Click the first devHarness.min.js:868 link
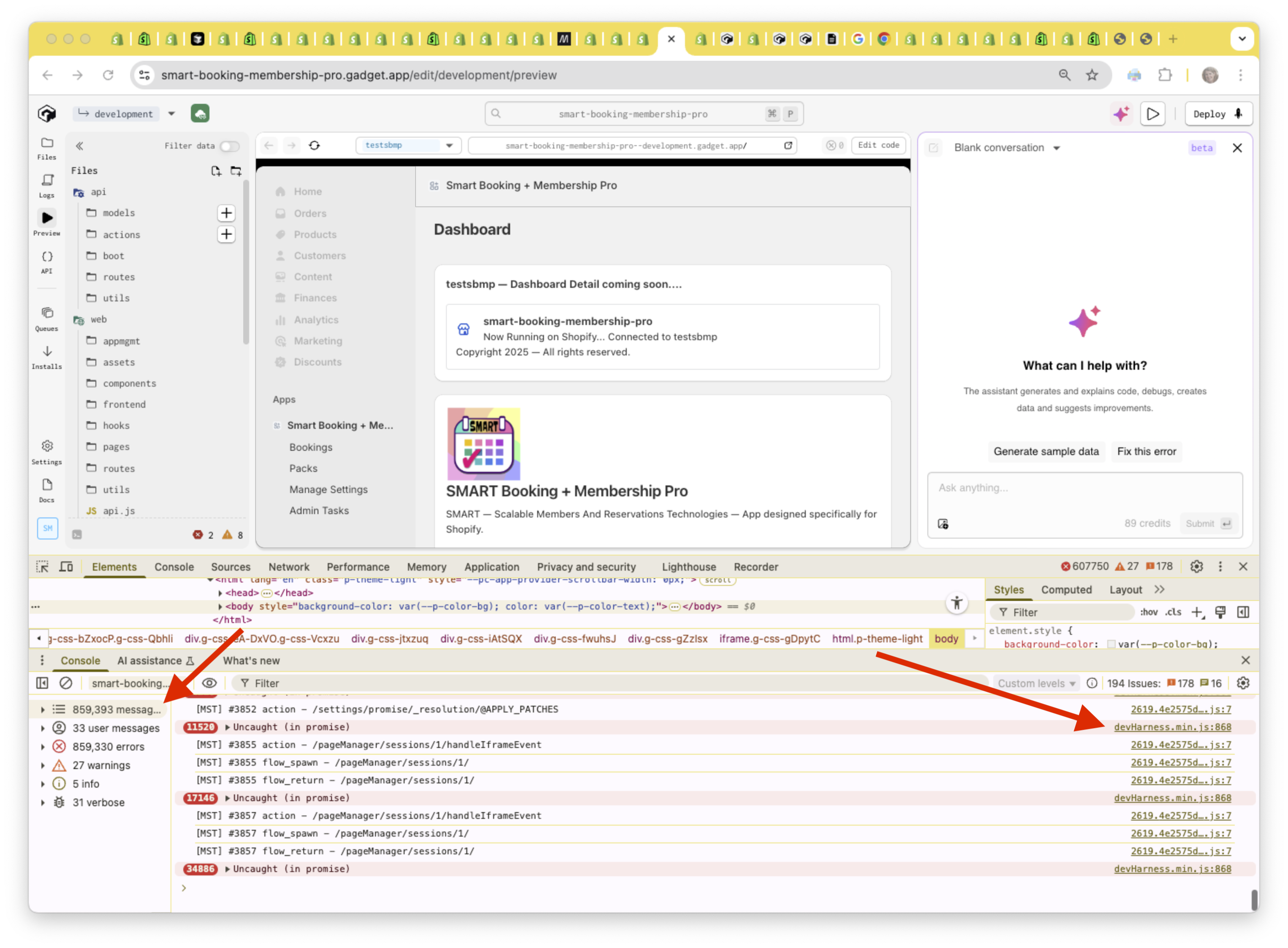This screenshot has width=1288, height=948. (x=1172, y=727)
